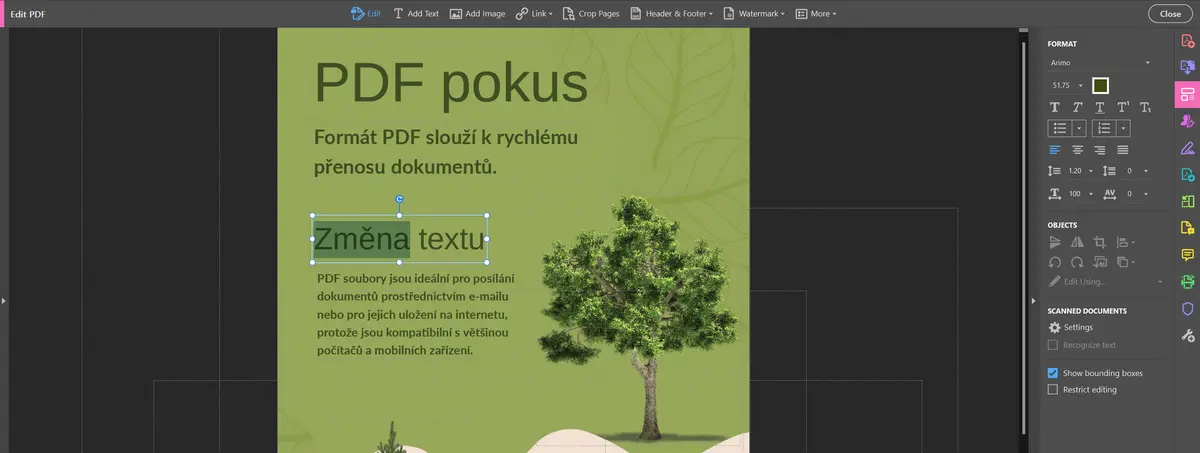This screenshot has height=453, width=1200.
Task: Align text right
Action: 1100,150
